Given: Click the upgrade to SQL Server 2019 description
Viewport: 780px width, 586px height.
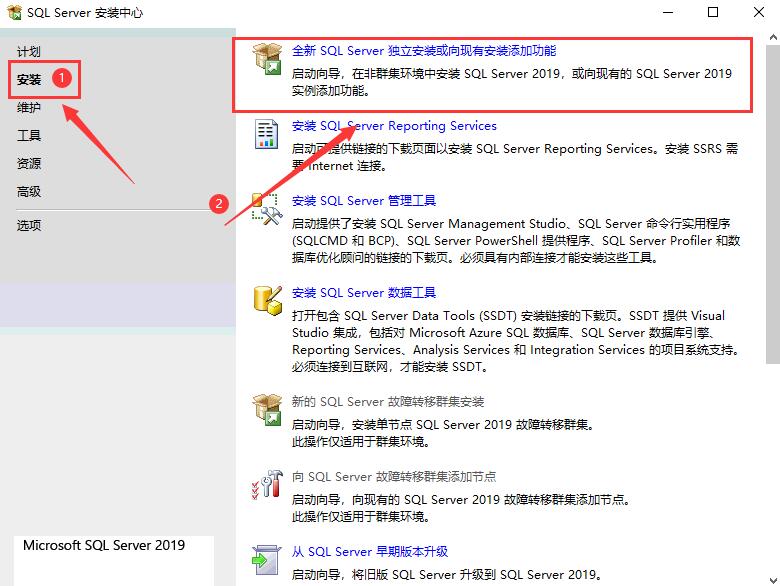Looking at the screenshot, I should pos(447,575).
